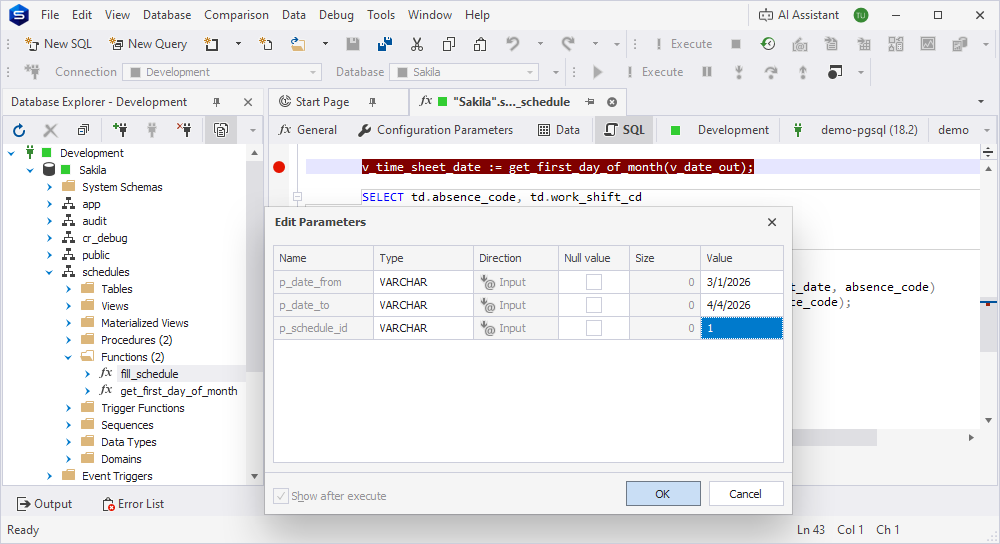Open the AI Assistant

coord(798,15)
